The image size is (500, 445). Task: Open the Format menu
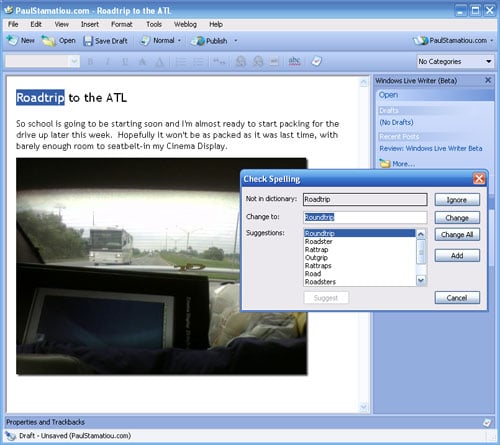122,24
